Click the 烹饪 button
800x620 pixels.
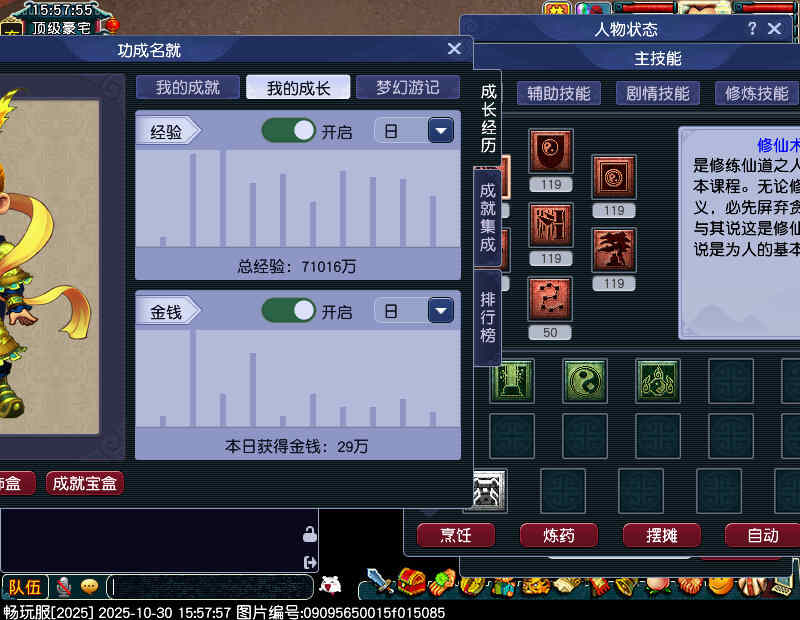click(456, 535)
